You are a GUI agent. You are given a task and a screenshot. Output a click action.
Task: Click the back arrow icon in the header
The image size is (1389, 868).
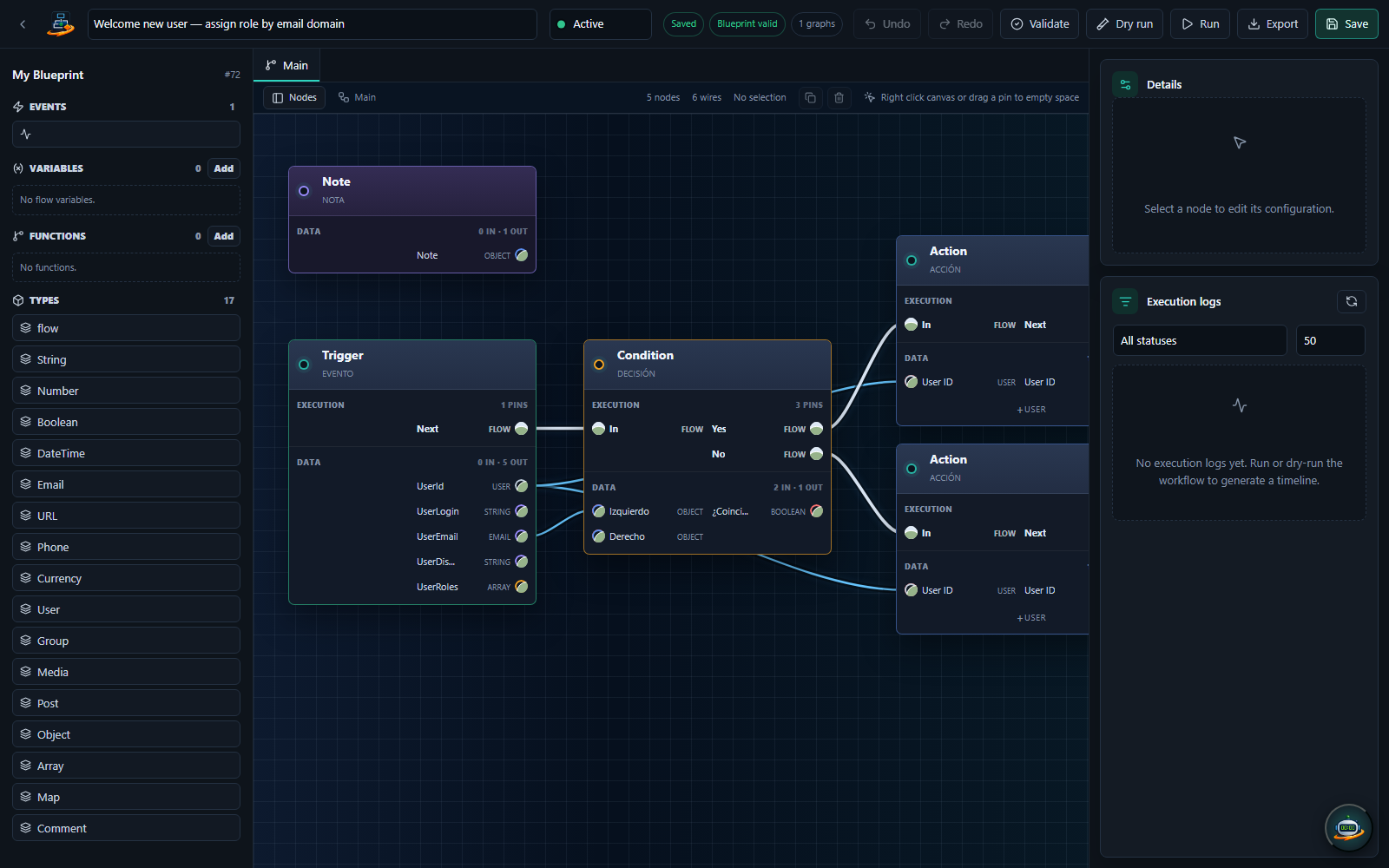(23, 24)
